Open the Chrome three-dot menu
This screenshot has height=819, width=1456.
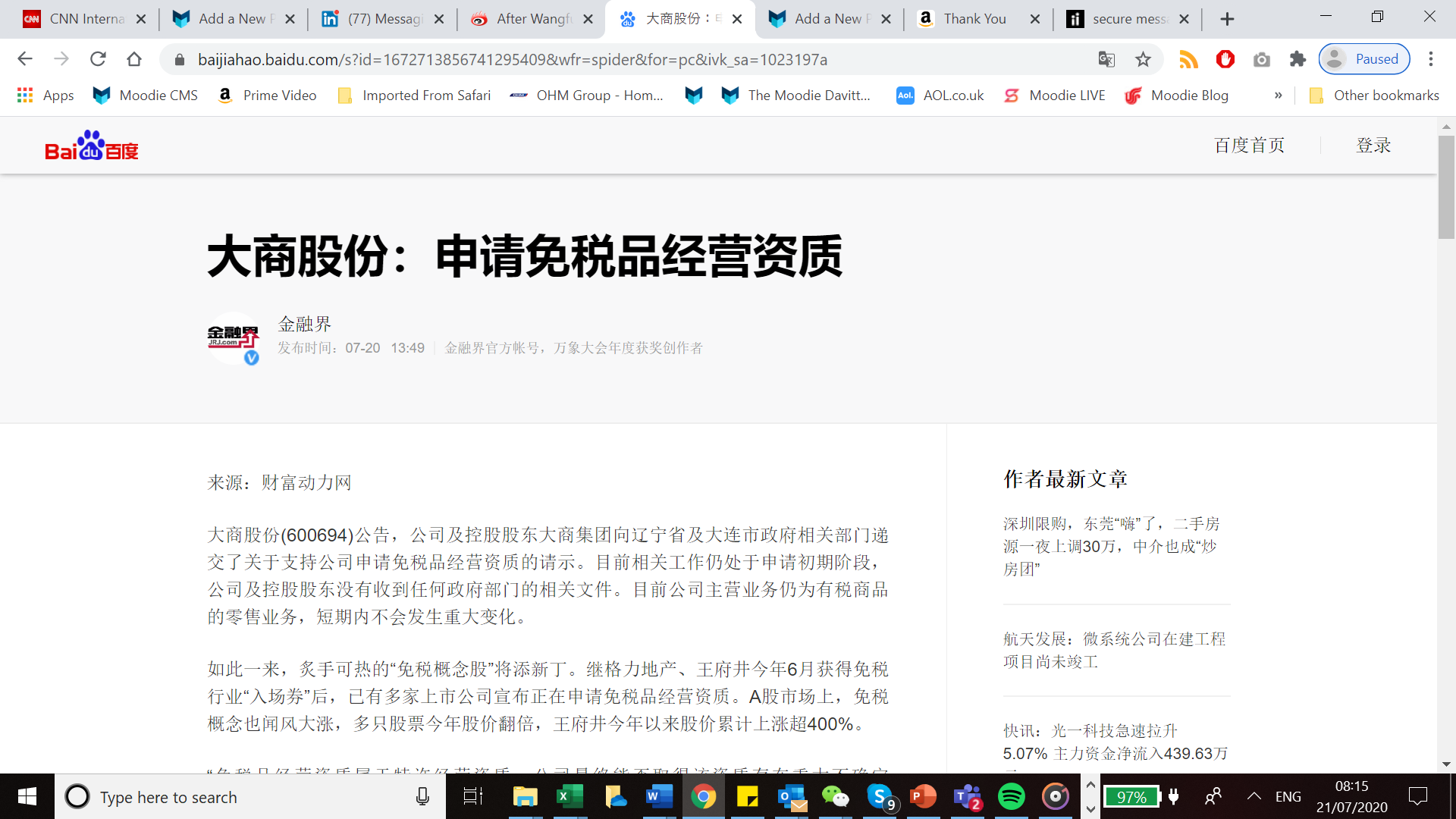pyautogui.click(x=1432, y=59)
